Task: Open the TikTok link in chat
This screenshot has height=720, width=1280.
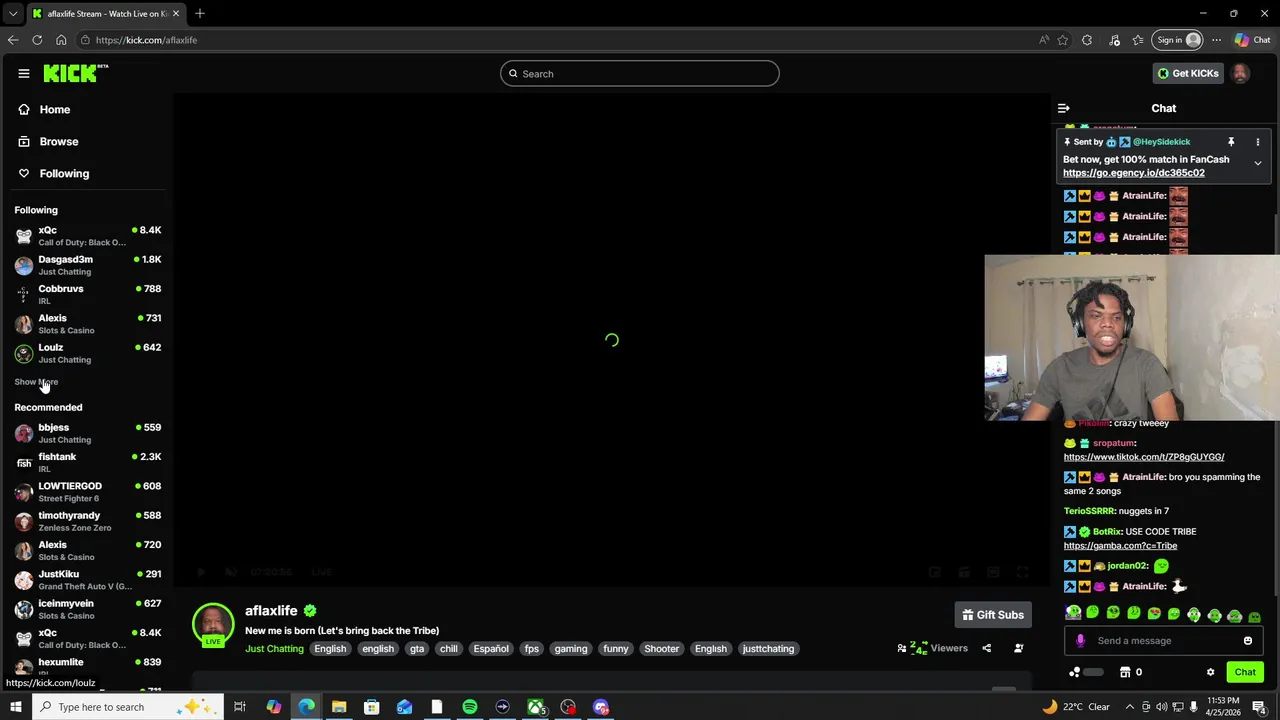Action: coord(1143,457)
